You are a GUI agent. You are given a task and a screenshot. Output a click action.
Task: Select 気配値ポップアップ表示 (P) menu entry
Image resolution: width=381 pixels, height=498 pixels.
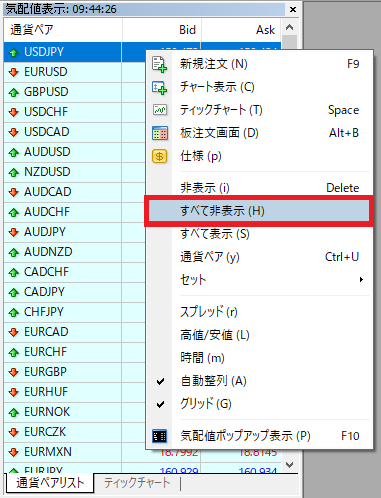tap(259, 436)
